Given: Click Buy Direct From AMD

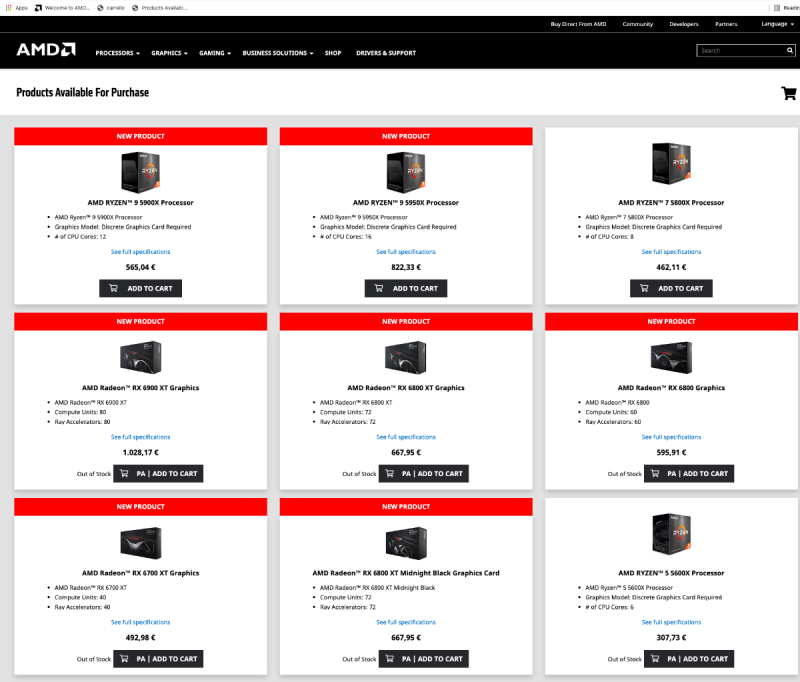Looking at the screenshot, I should [578, 24].
